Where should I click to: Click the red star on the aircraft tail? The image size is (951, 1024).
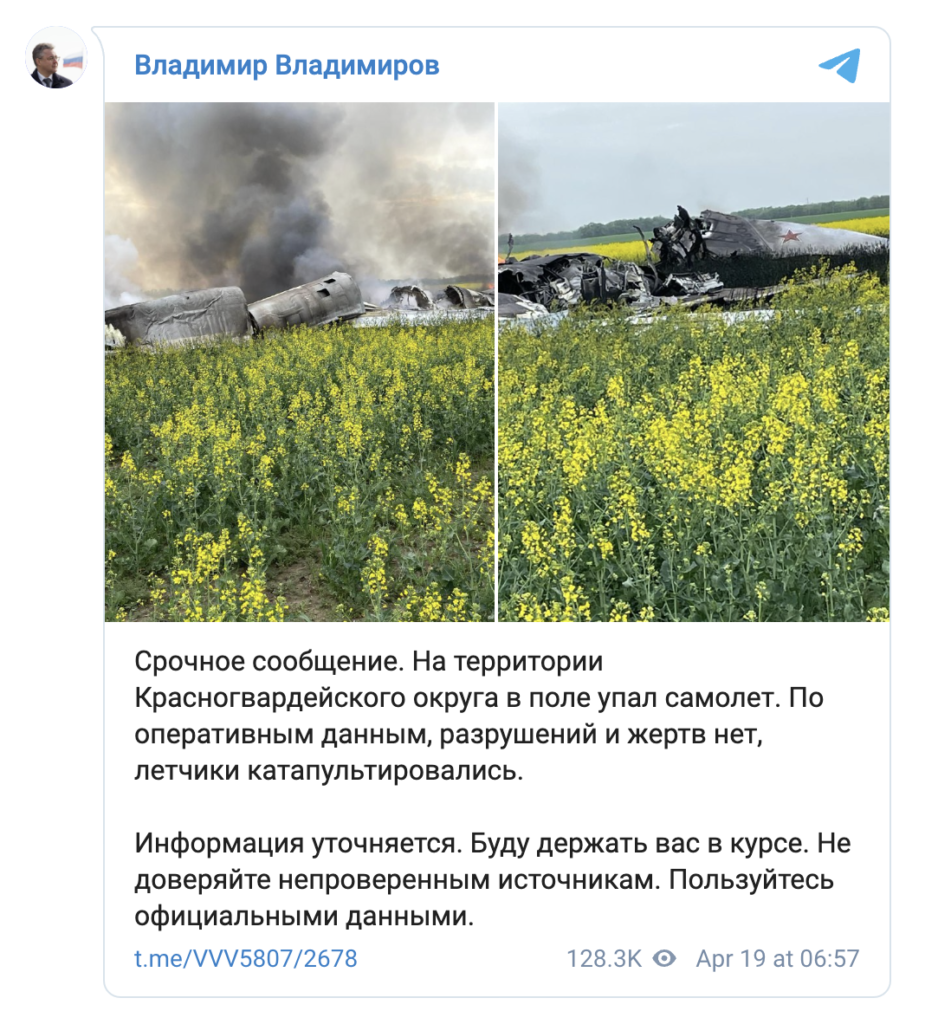point(792,235)
